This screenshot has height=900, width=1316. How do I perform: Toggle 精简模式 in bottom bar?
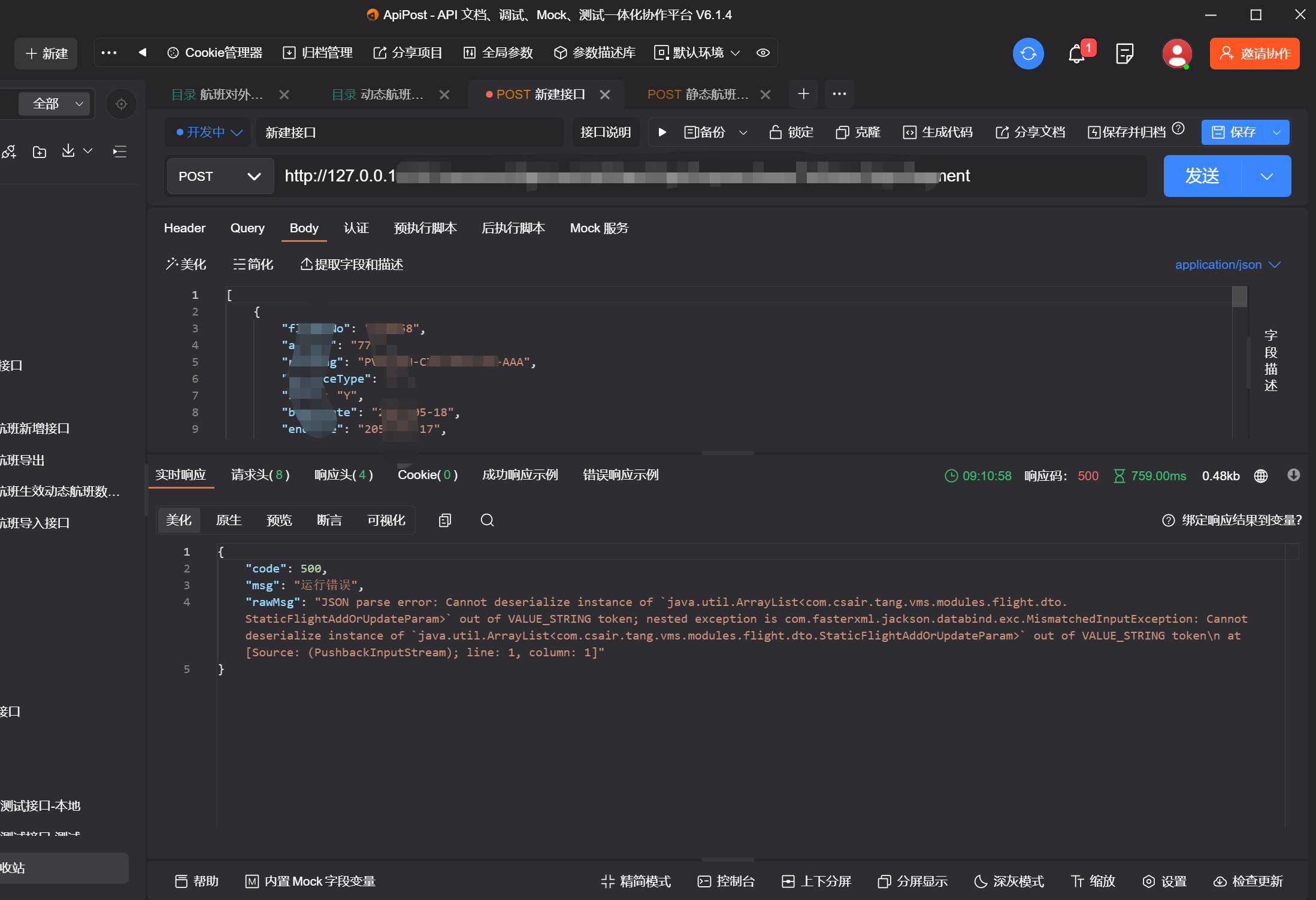tap(636, 881)
